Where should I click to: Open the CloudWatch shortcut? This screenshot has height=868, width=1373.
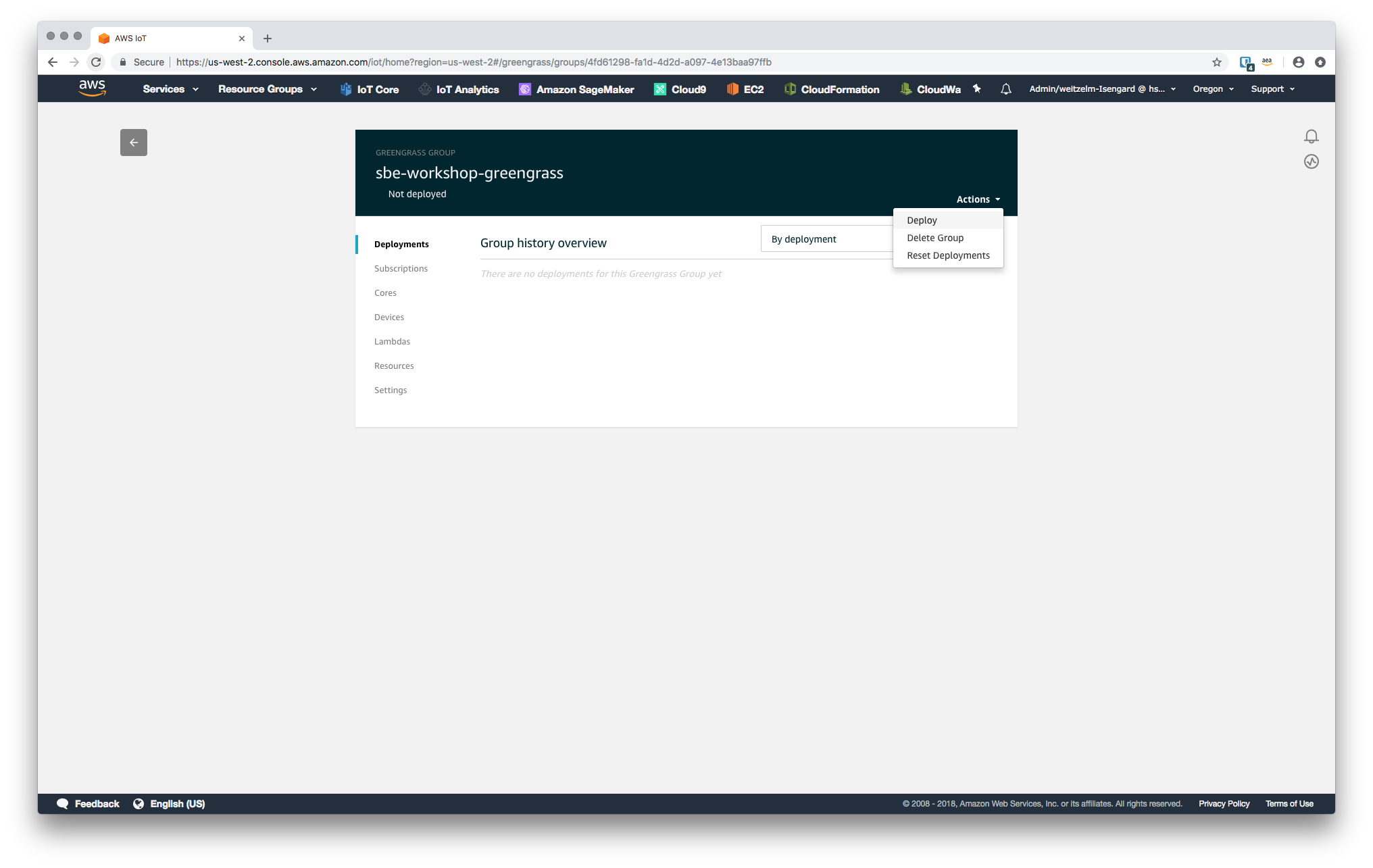930,89
